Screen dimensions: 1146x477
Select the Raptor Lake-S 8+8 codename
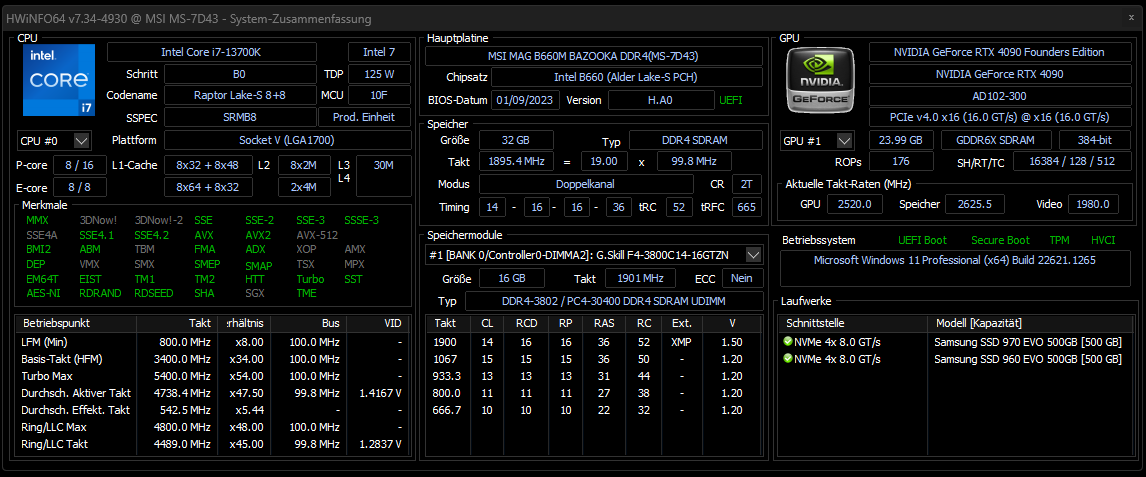pyautogui.click(x=239, y=95)
